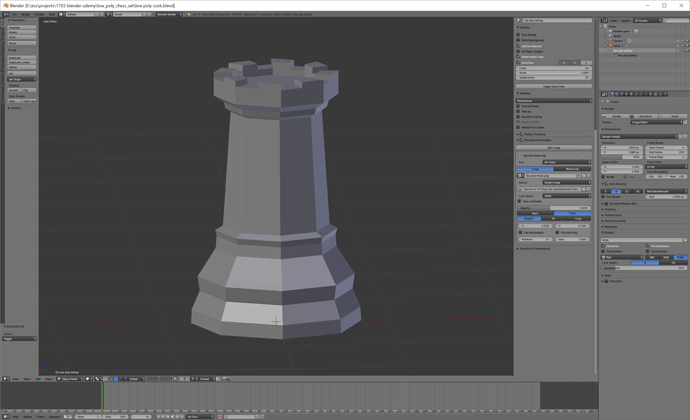This screenshot has height=420, width=690.
Task: Select the Camera object icon in outliner
Action: coord(610,41)
